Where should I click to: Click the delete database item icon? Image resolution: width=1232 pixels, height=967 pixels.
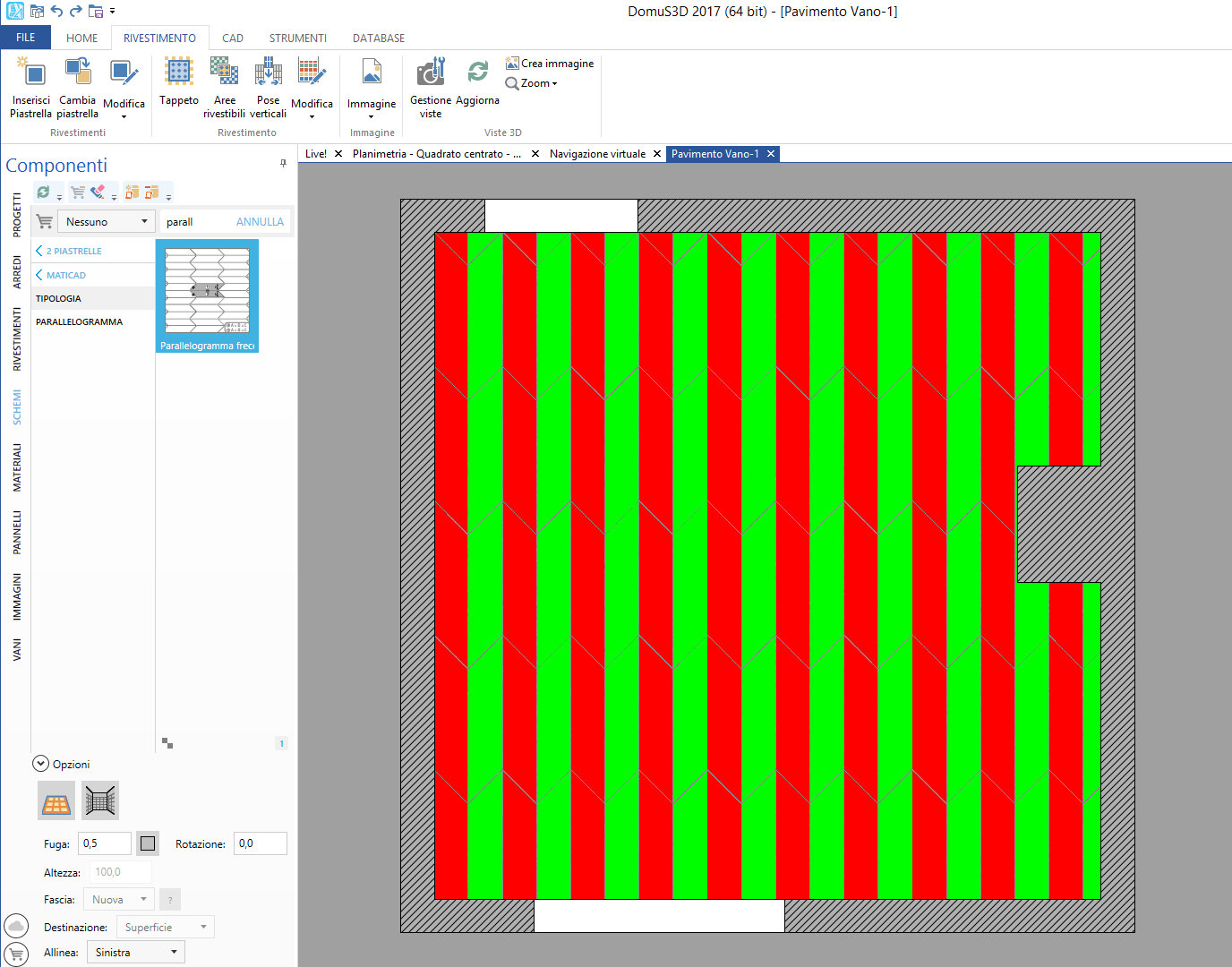pos(152,192)
